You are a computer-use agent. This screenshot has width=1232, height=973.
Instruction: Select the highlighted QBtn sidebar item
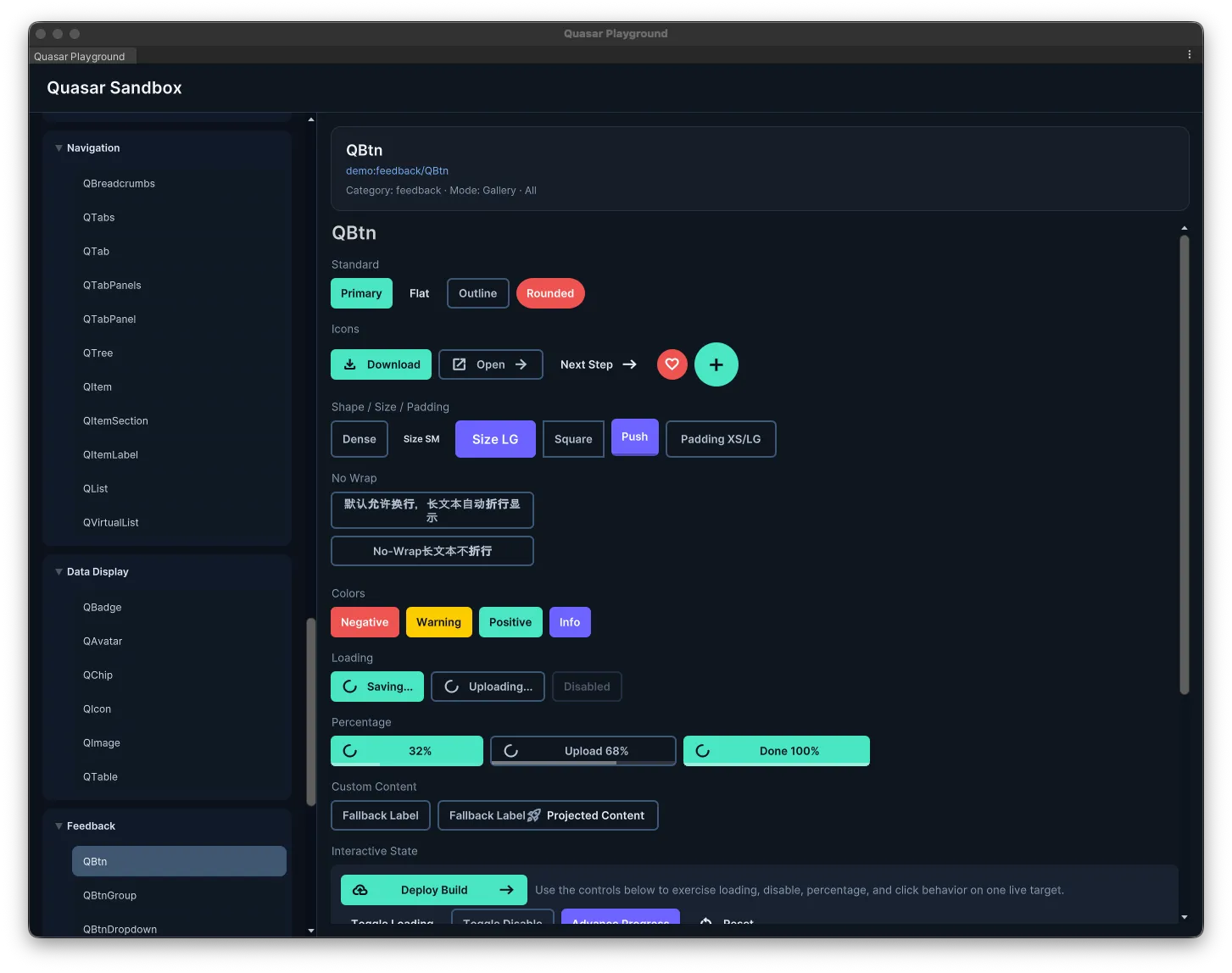179,861
